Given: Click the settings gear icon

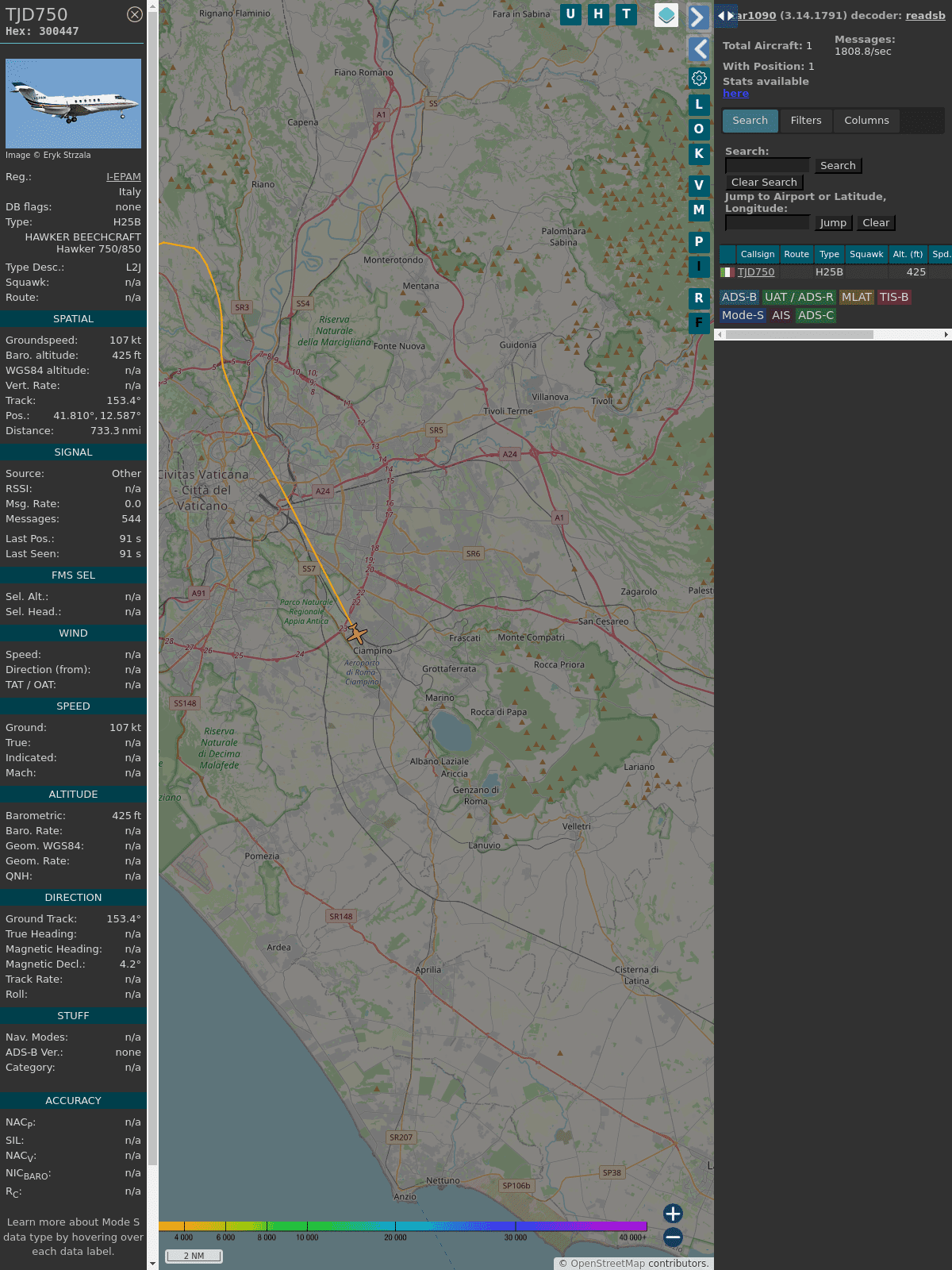Looking at the screenshot, I should click(x=699, y=78).
